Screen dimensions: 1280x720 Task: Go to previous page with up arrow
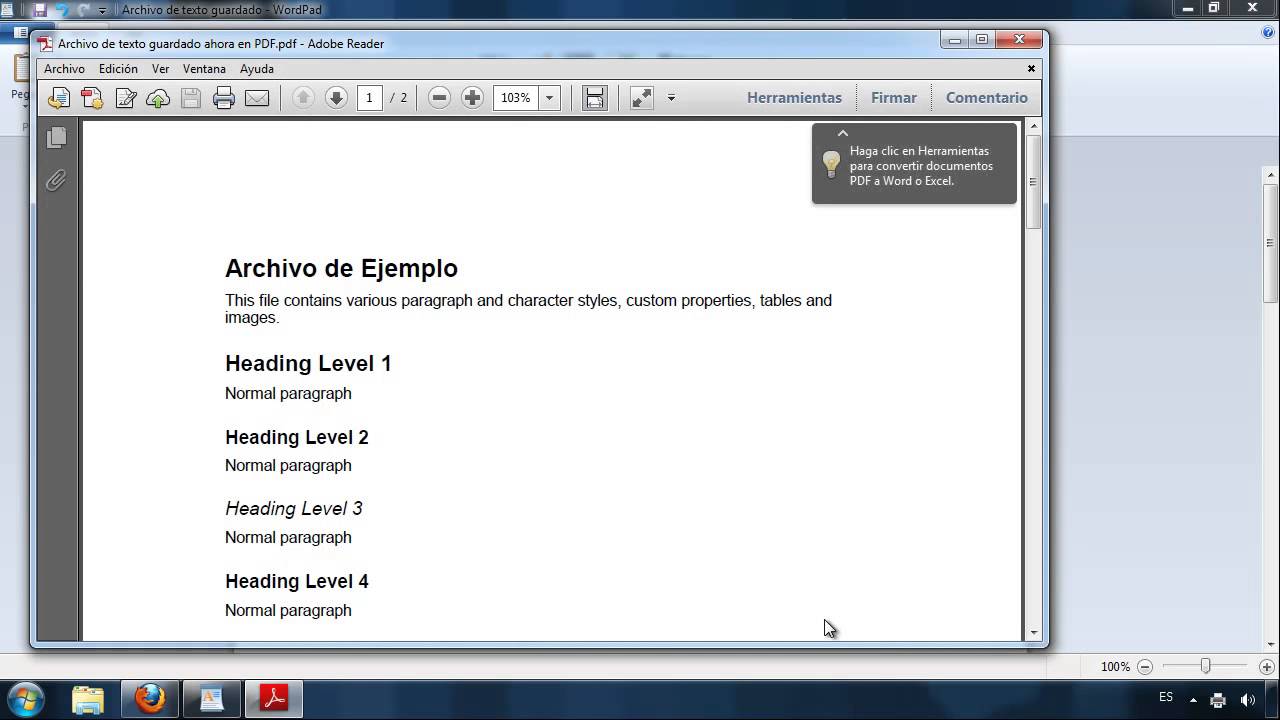coord(303,98)
